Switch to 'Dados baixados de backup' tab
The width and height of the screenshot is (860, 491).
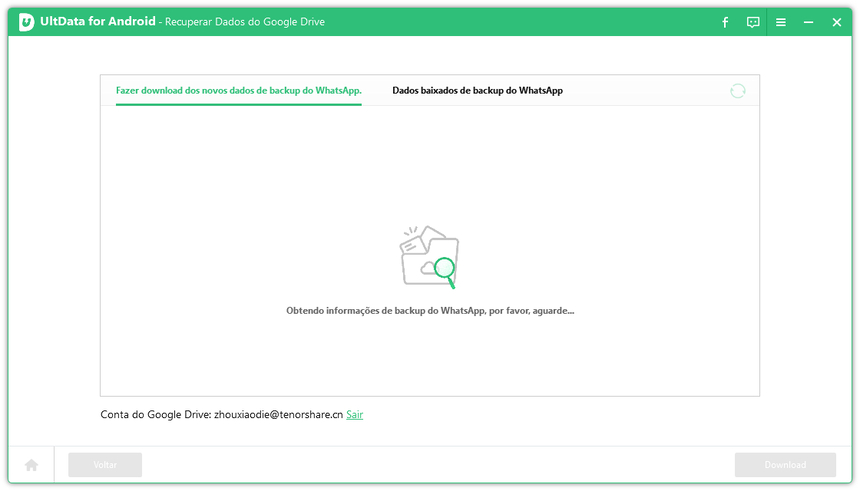click(x=477, y=90)
